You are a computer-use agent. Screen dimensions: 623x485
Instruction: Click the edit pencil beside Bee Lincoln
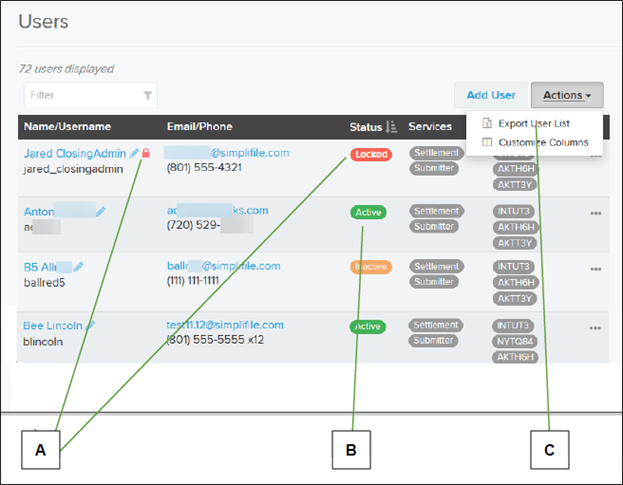pyautogui.click(x=90, y=325)
